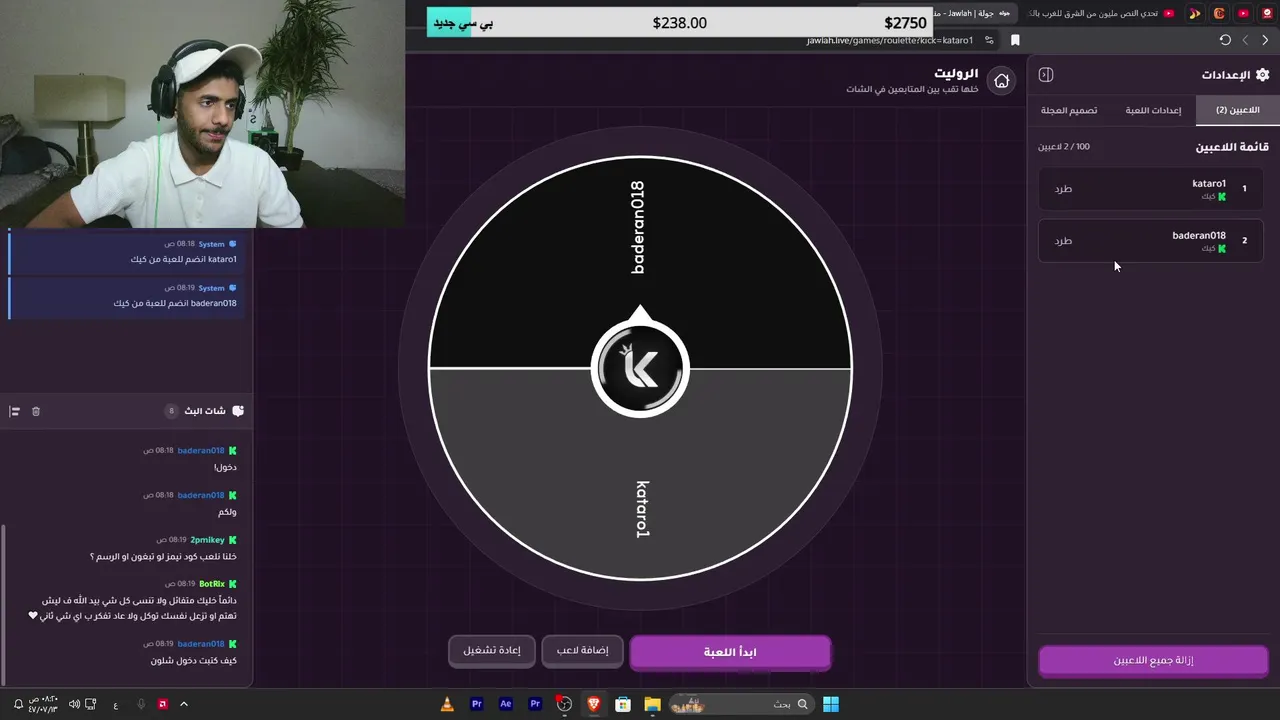Collapse the settings sidebar panel icon
1280x720 pixels.
(x=1046, y=75)
